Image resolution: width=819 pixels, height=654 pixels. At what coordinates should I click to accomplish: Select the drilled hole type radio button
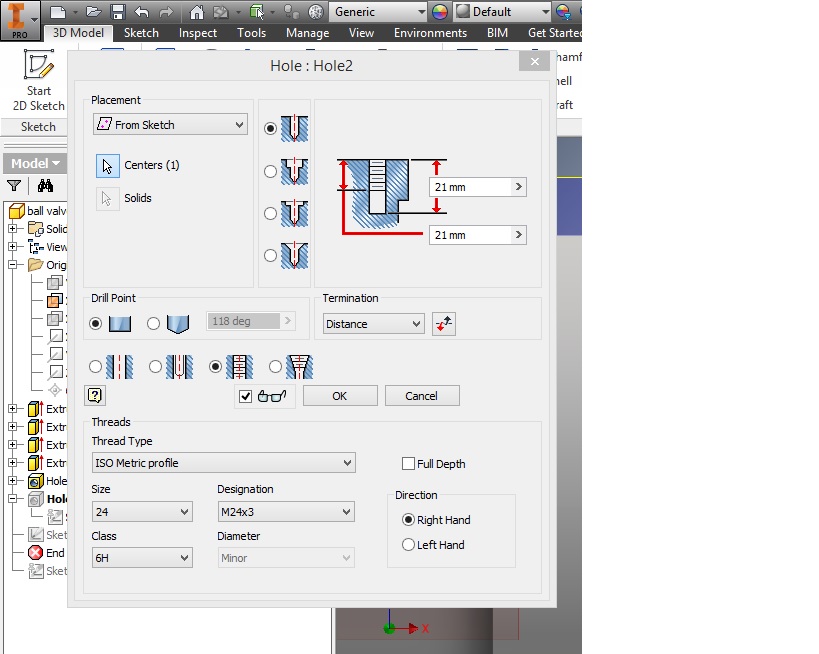click(270, 129)
